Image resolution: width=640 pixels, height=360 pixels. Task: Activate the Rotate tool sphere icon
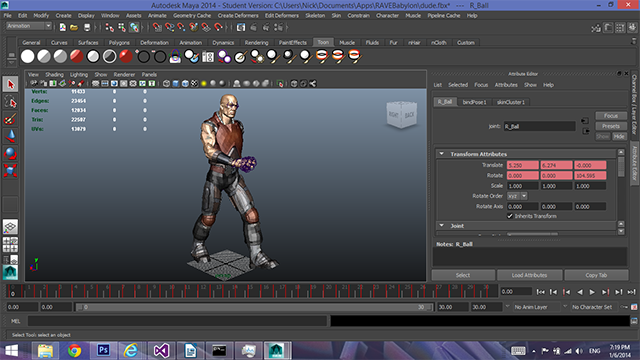10,153
